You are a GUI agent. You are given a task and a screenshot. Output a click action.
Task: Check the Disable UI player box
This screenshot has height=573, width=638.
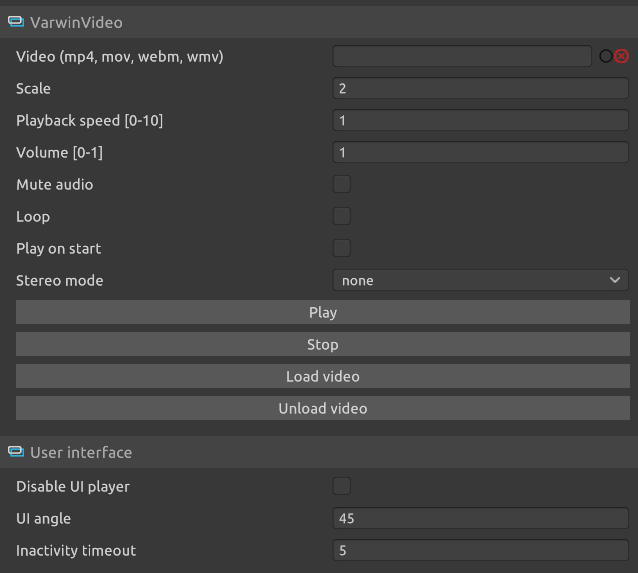click(x=342, y=486)
